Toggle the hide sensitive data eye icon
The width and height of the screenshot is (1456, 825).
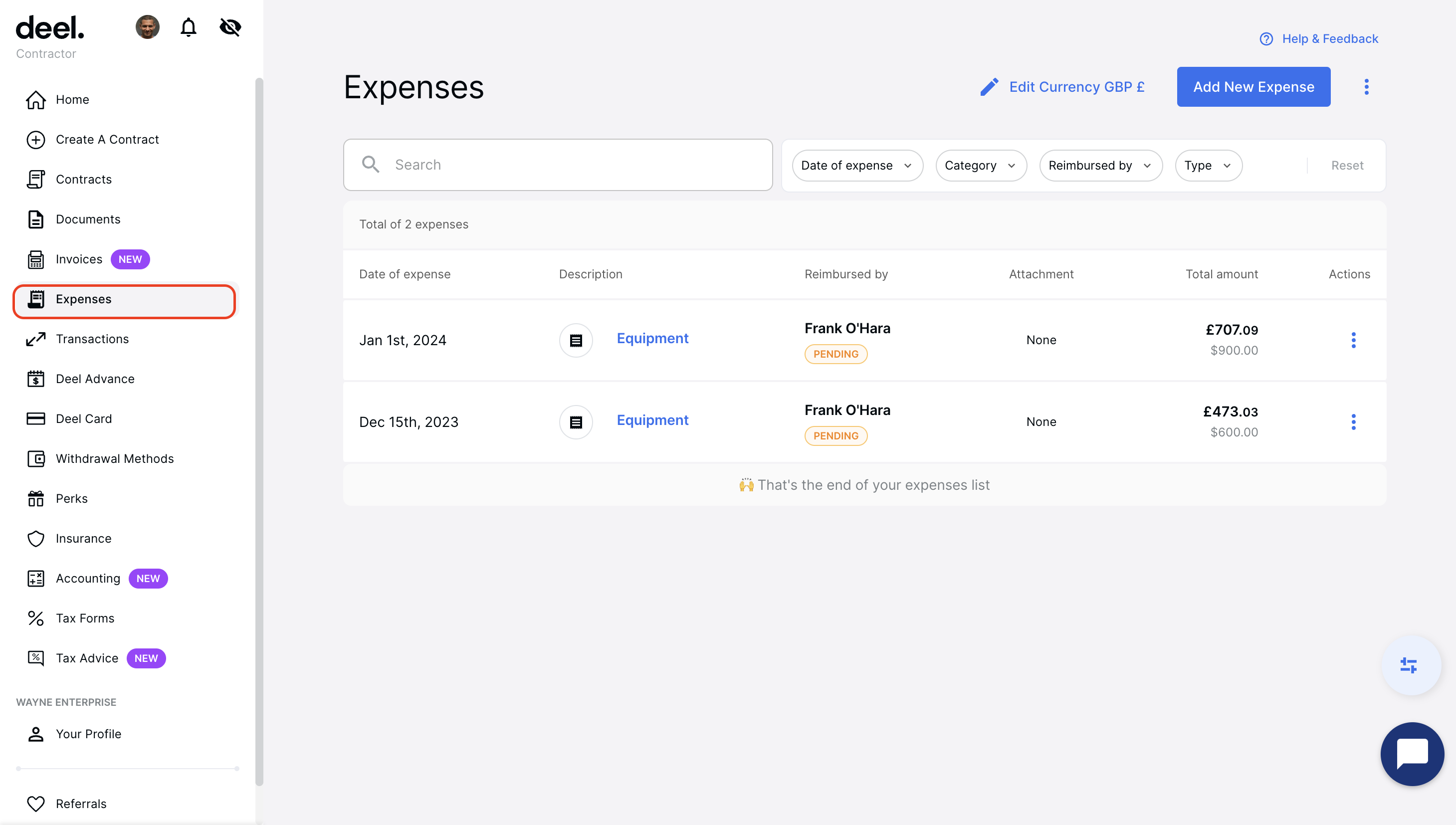229,26
